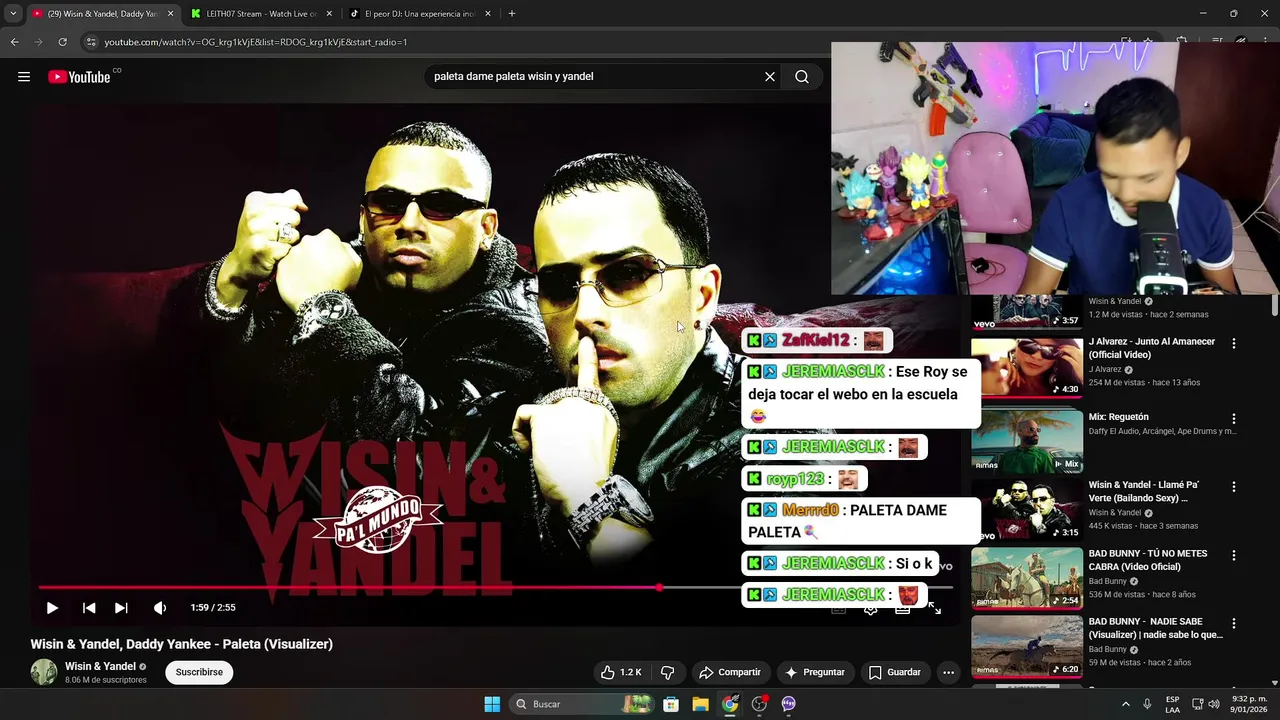This screenshot has width=1280, height=720.
Task: Open tray microphone icon
Action: pos(1147,704)
